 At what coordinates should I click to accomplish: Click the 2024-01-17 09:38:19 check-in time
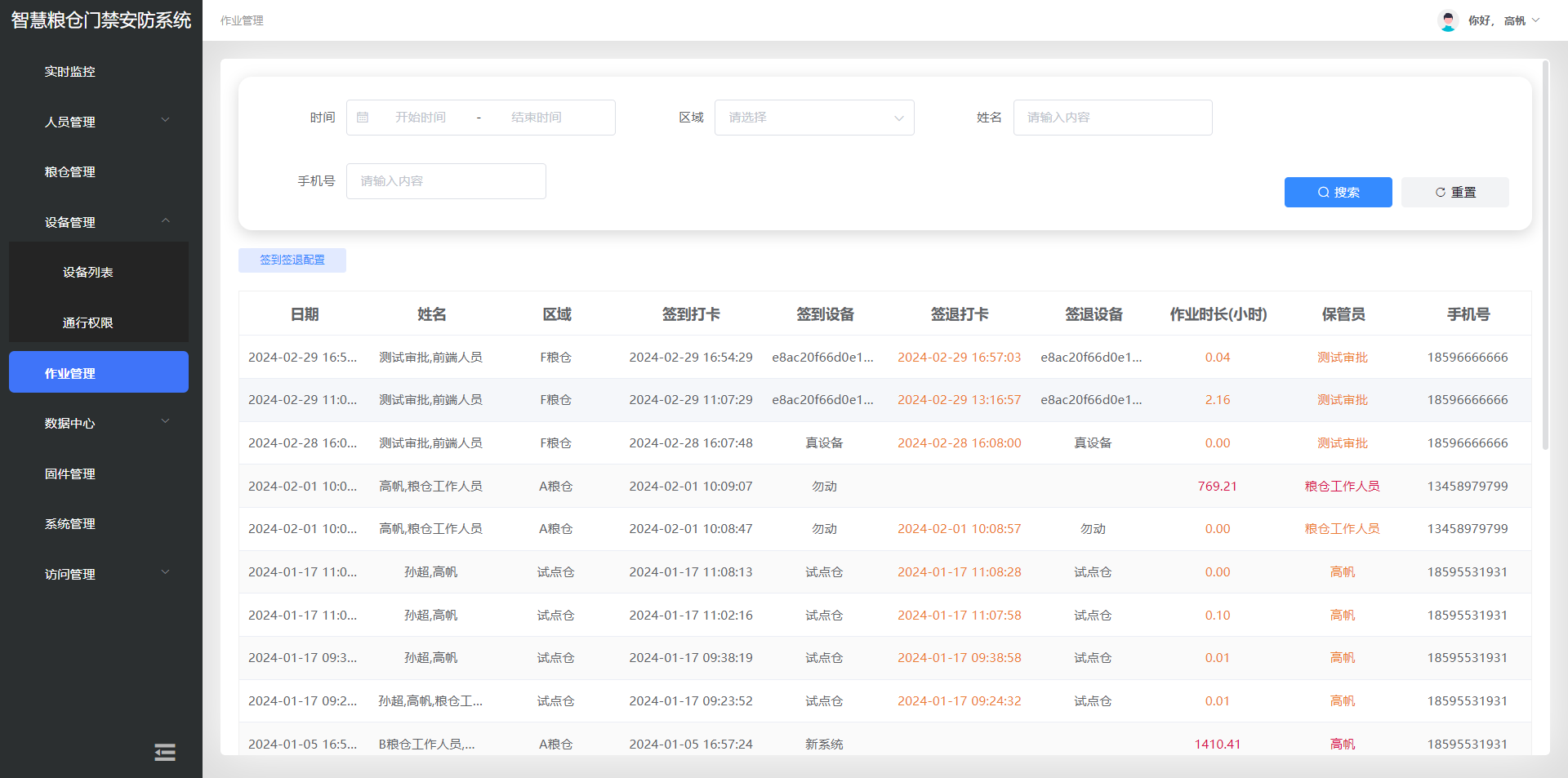pyautogui.click(x=691, y=658)
